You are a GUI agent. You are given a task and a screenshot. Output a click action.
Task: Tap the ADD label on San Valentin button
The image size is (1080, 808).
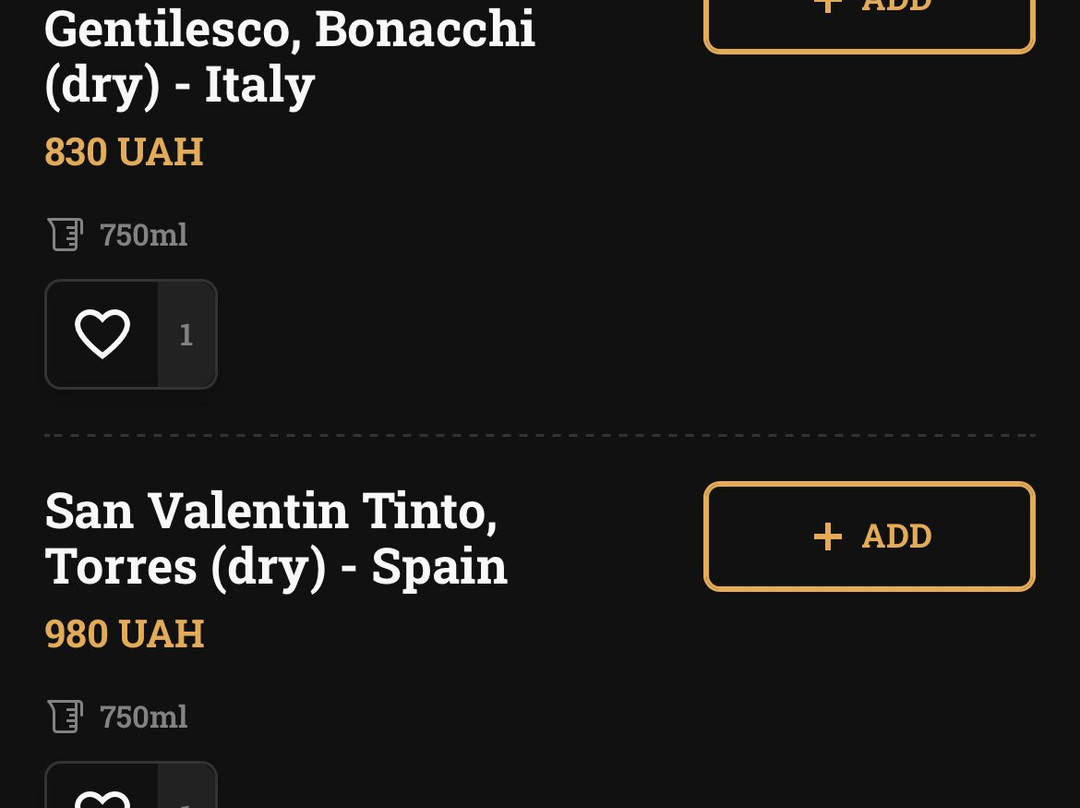[896, 537]
